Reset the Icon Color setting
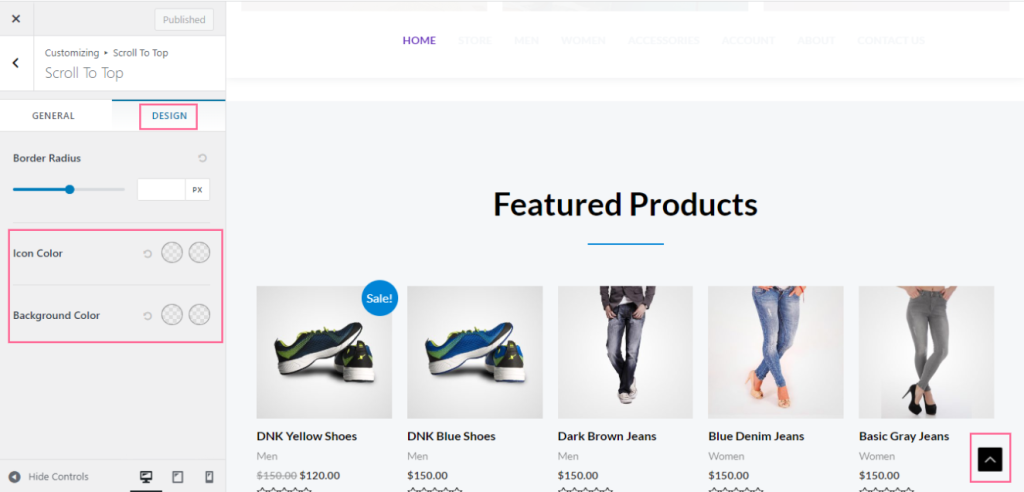Viewport: 1024px width, 492px height. point(148,254)
